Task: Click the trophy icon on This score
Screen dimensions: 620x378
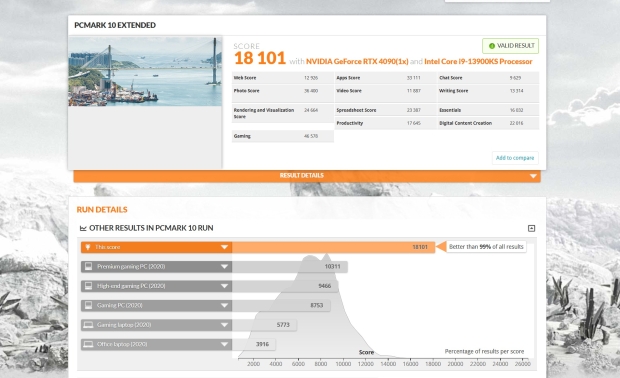Action: point(88,247)
